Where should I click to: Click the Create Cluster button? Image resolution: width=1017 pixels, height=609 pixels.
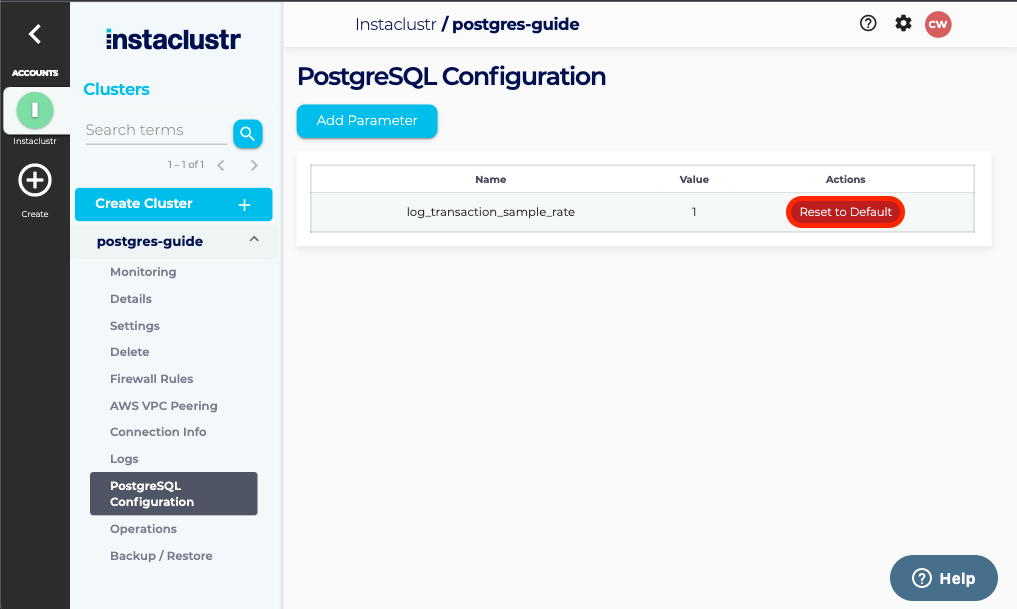point(173,204)
